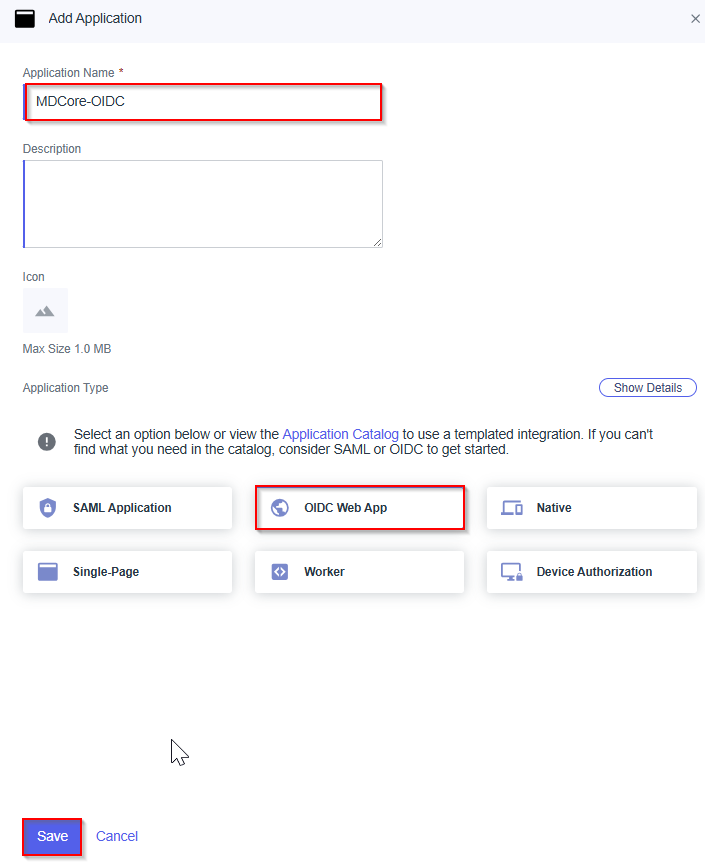The width and height of the screenshot is (705, 863).
Task: Click the OIDC Web App globe icon
Action: click(280, 508)
